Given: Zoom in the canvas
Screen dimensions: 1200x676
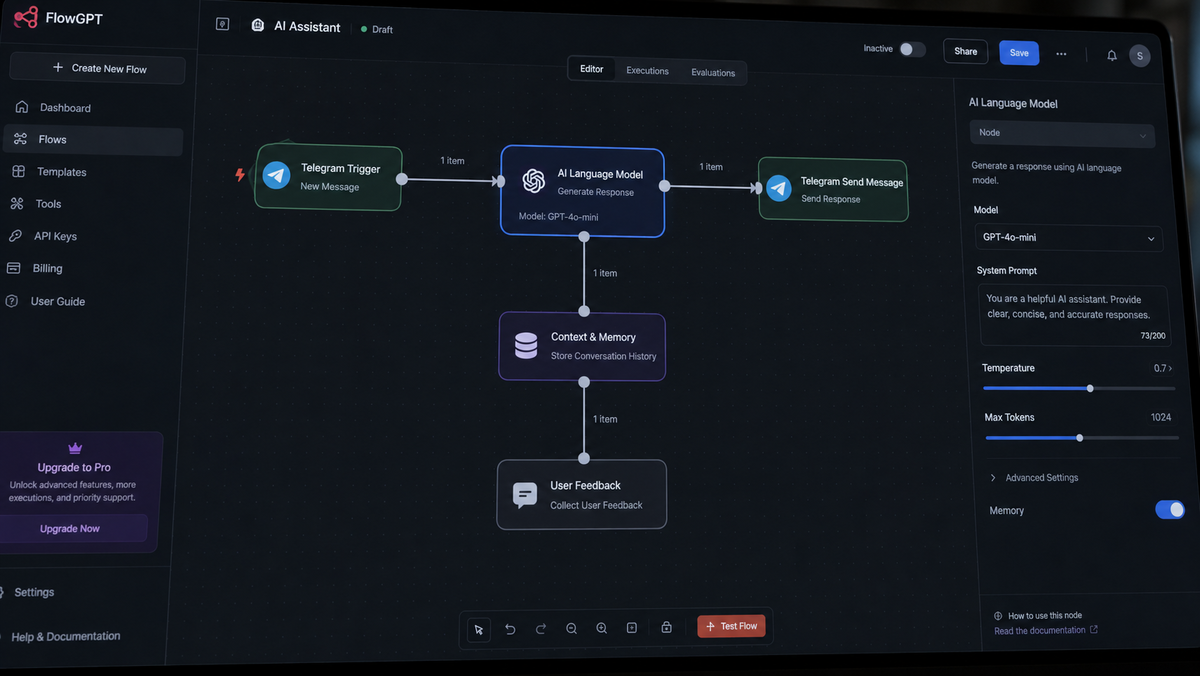Looking at the screenshot, I should point(602,628).
